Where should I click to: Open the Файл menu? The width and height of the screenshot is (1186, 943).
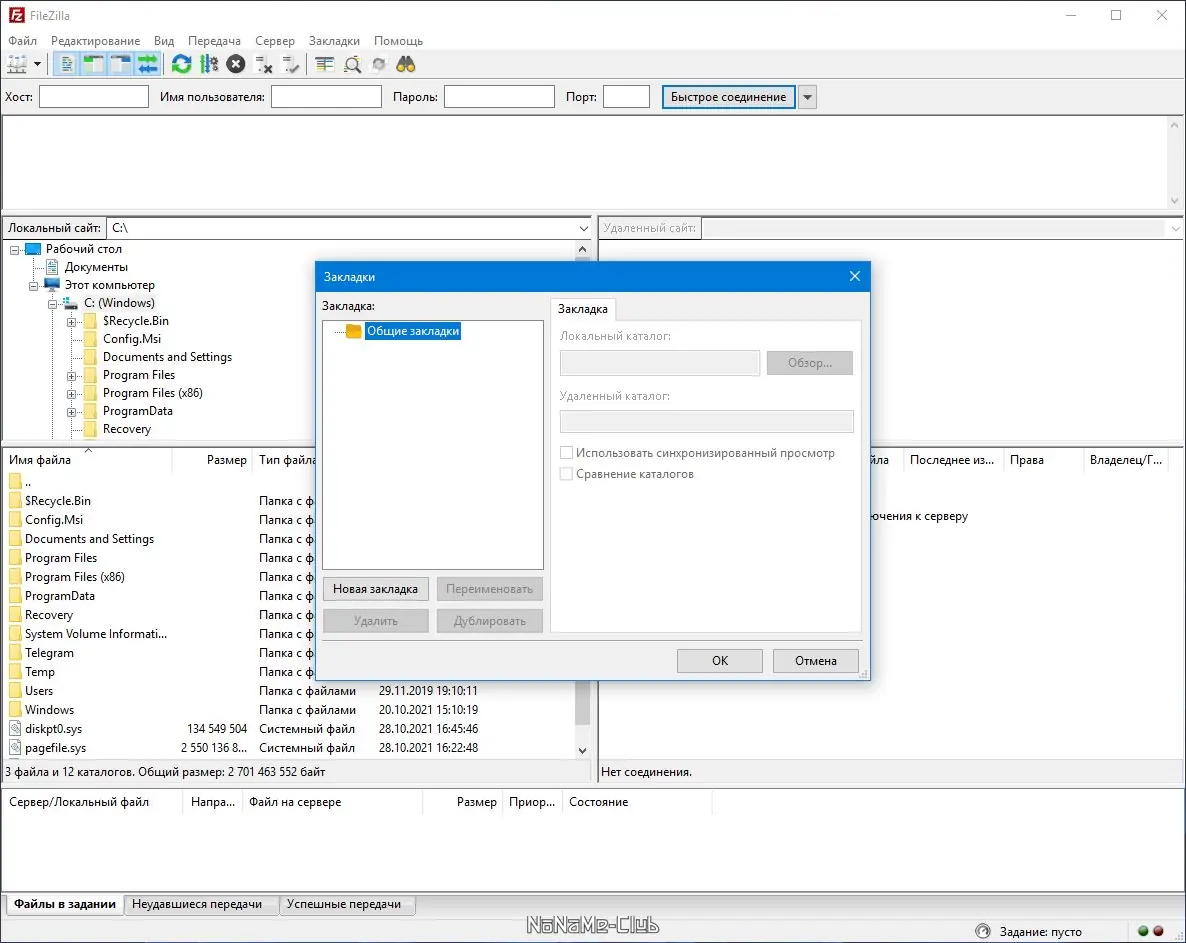23,41
